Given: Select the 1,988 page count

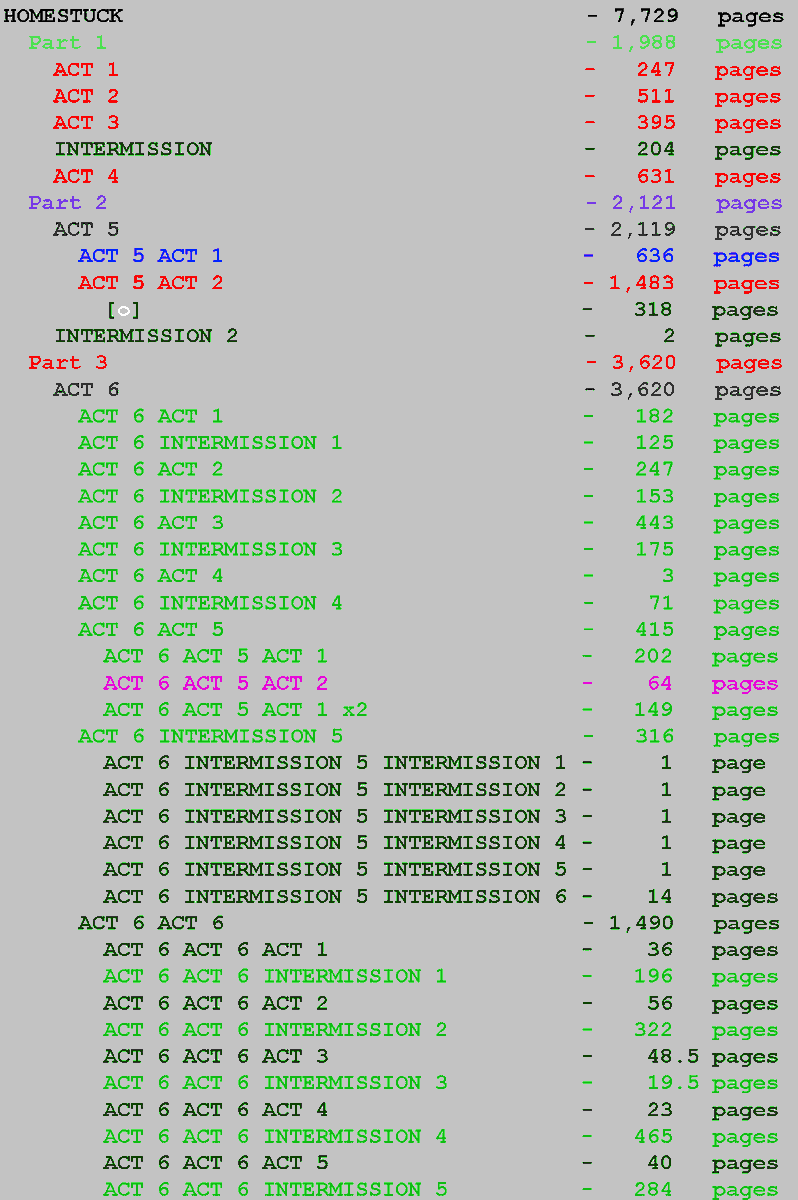Looking at the screenshot, I should tap(644, 43).
